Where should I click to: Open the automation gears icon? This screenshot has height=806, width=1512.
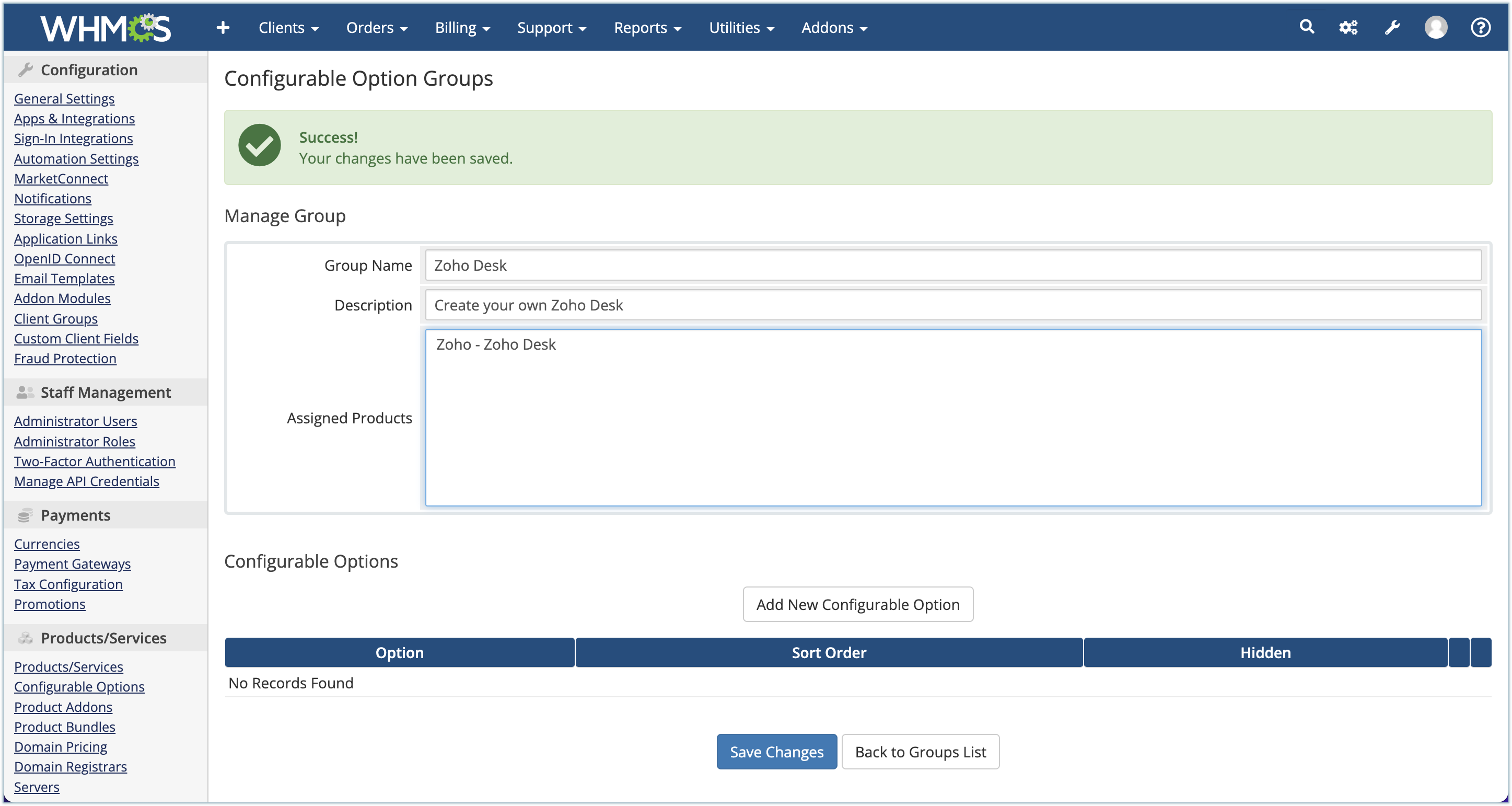click(1348, 28)
